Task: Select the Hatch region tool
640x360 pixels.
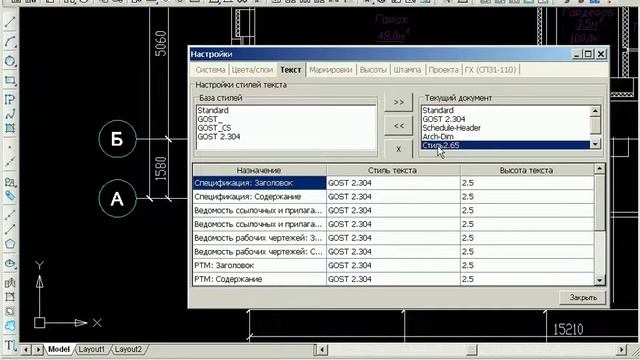Action: pyautogui.click(x=10, y=129)
